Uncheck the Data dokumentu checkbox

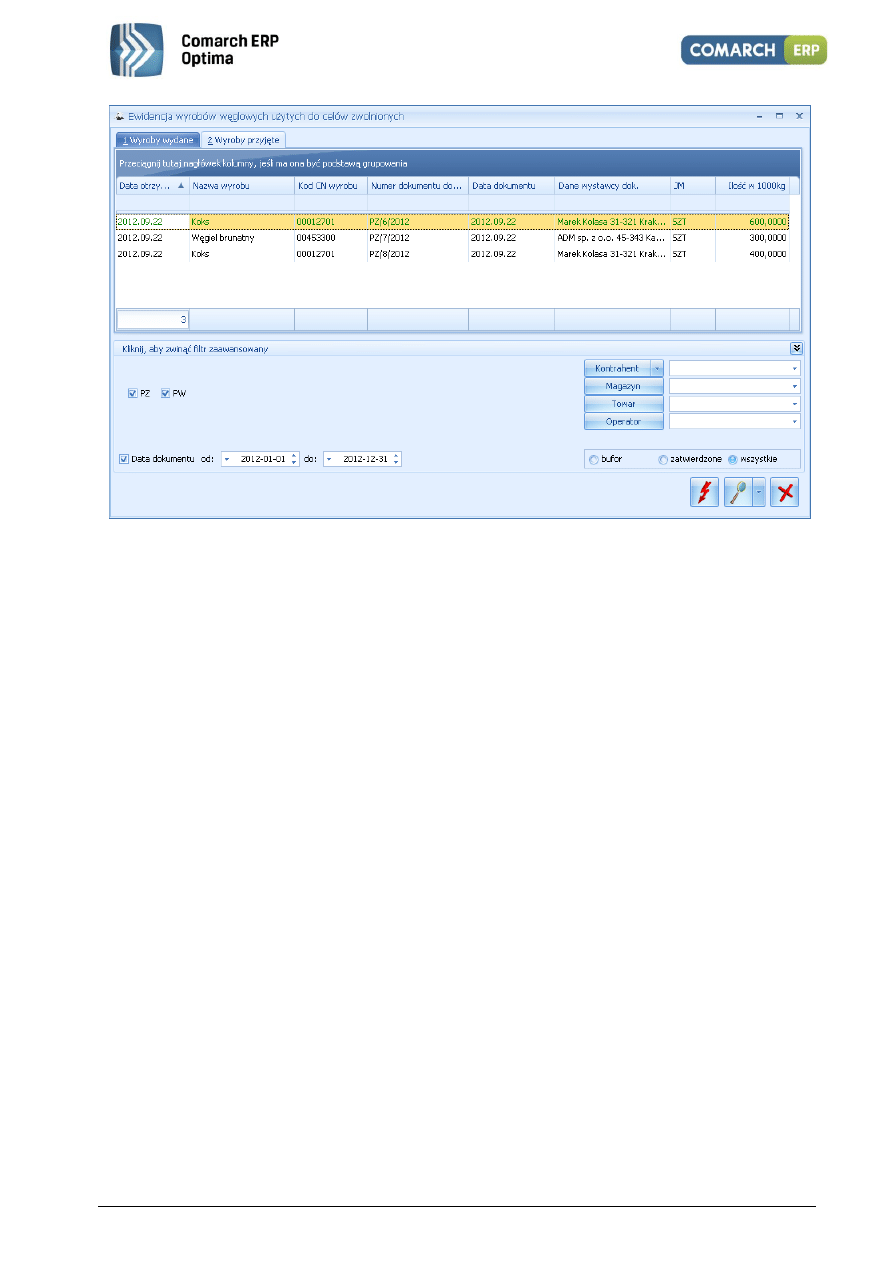point(124,459)
